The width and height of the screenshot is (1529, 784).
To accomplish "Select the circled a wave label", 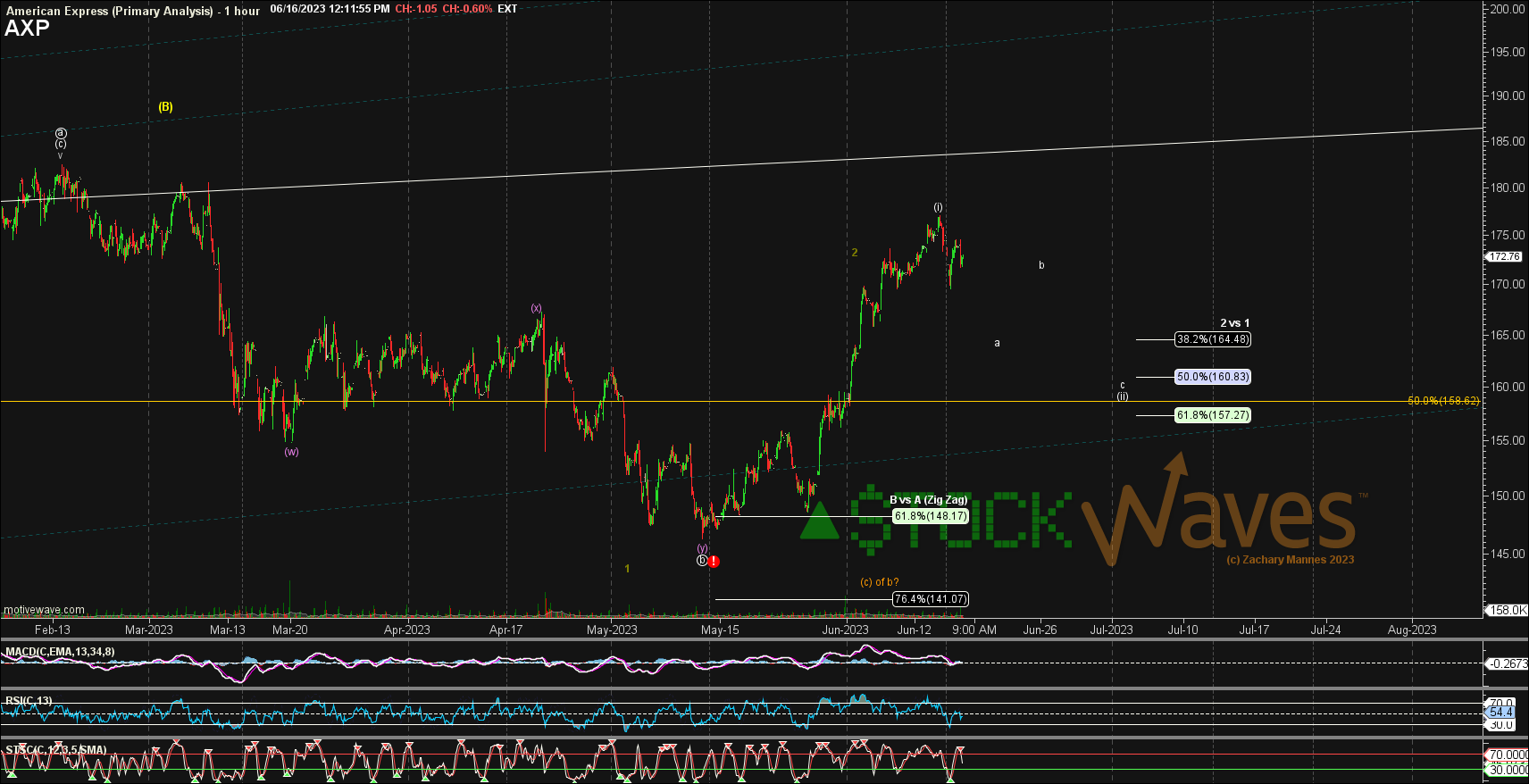I will 61,133.
